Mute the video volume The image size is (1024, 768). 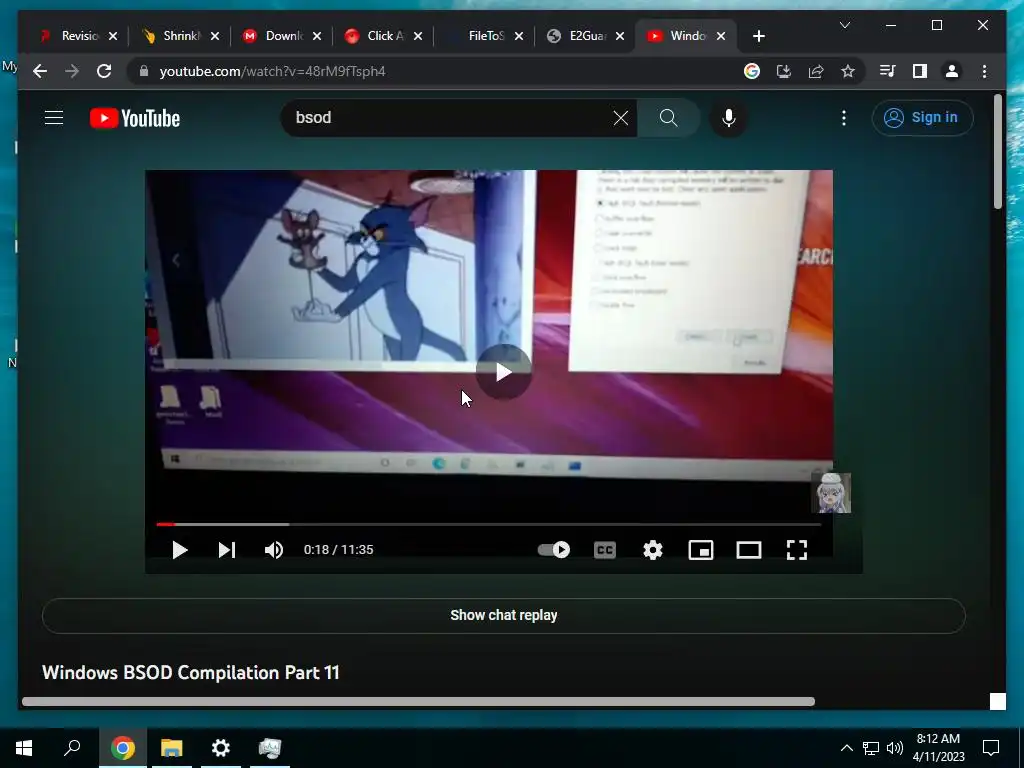[274, 550]
